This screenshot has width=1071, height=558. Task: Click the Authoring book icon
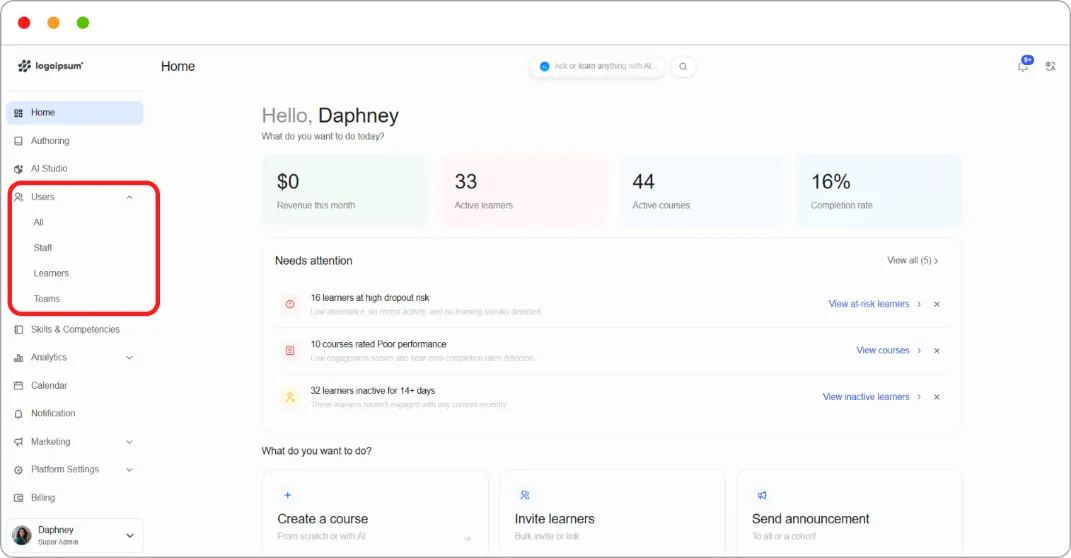click(18, 141)
